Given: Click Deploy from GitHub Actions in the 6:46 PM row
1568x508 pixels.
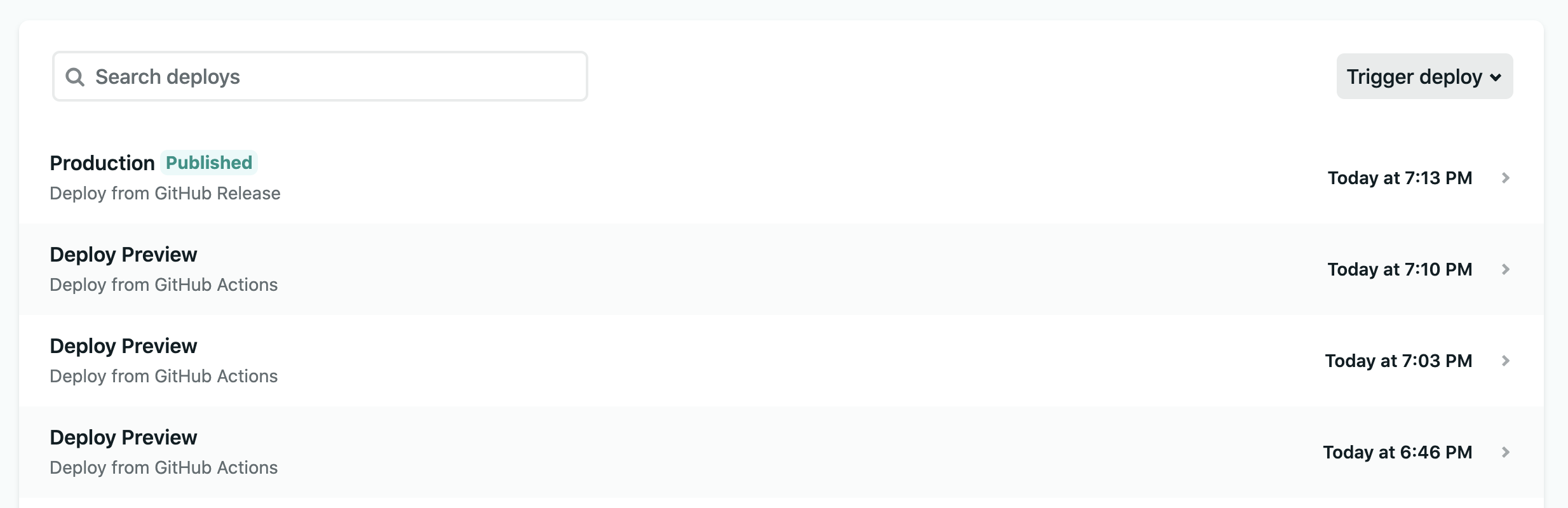Looking at the screenshot, I should [x=164, y=467].
